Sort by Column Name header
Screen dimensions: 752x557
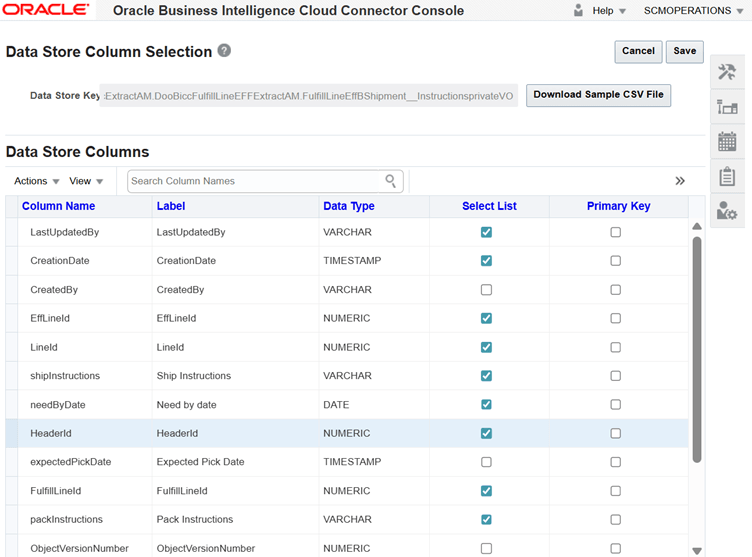tap(59, 206)
